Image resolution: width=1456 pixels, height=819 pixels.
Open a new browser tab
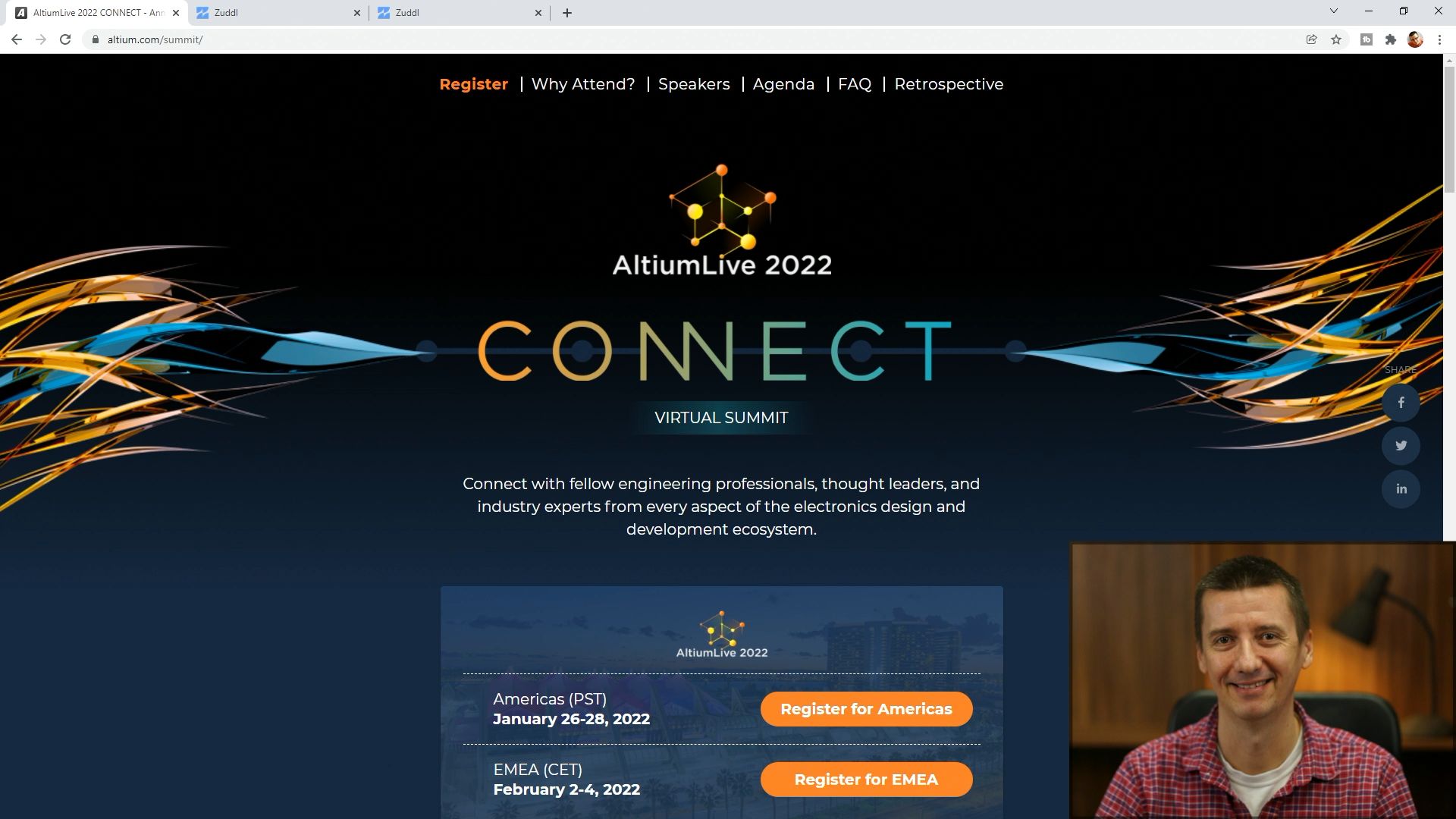[567, 13]
